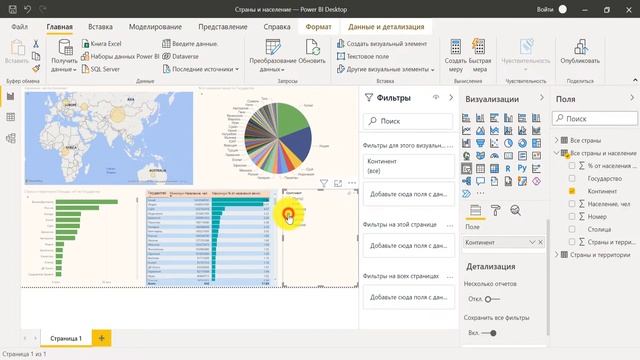Choose the donut chart visualization icon
Screen dimensions: 640x360
(x=522, y=143)
